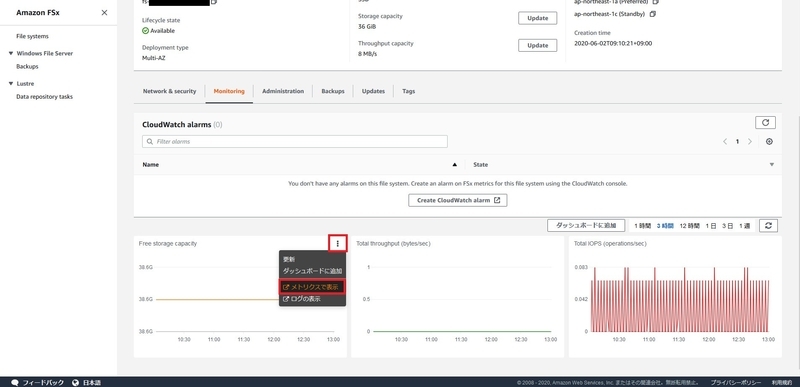
Task: Open the Backups tab
Action: (333, 91)
